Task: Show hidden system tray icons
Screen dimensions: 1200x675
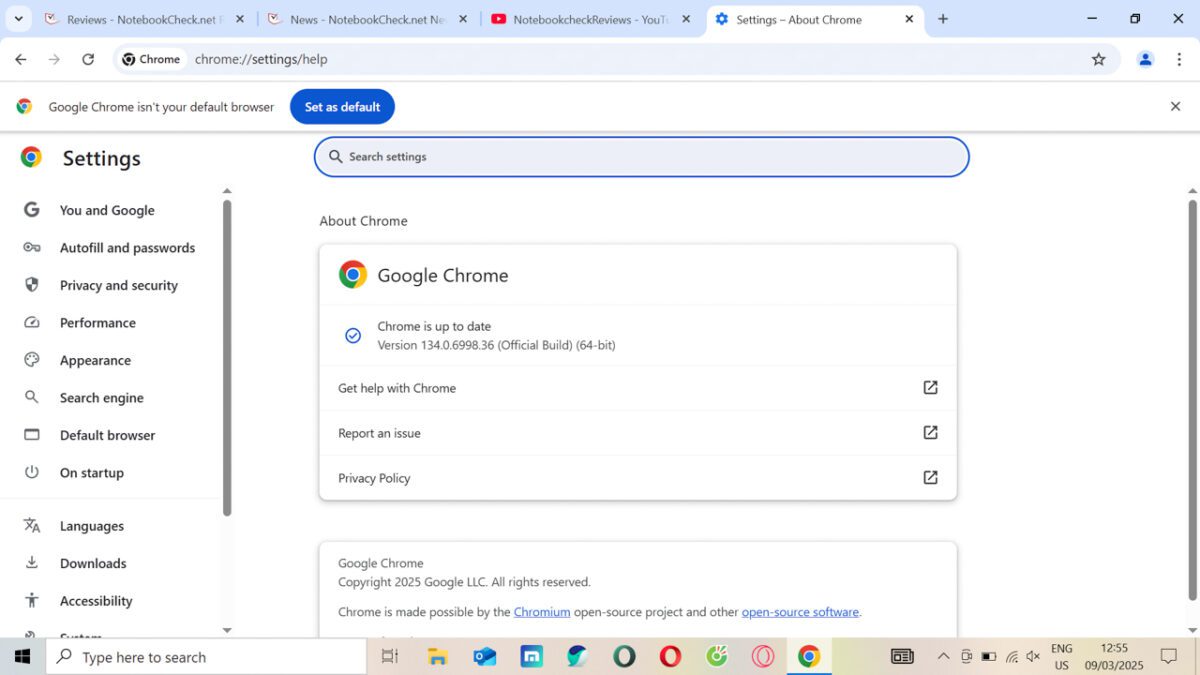Action: [943, 657]
